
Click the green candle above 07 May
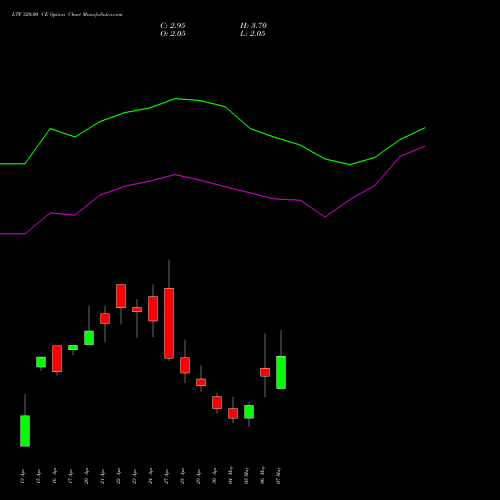click(x=281, y=372)
